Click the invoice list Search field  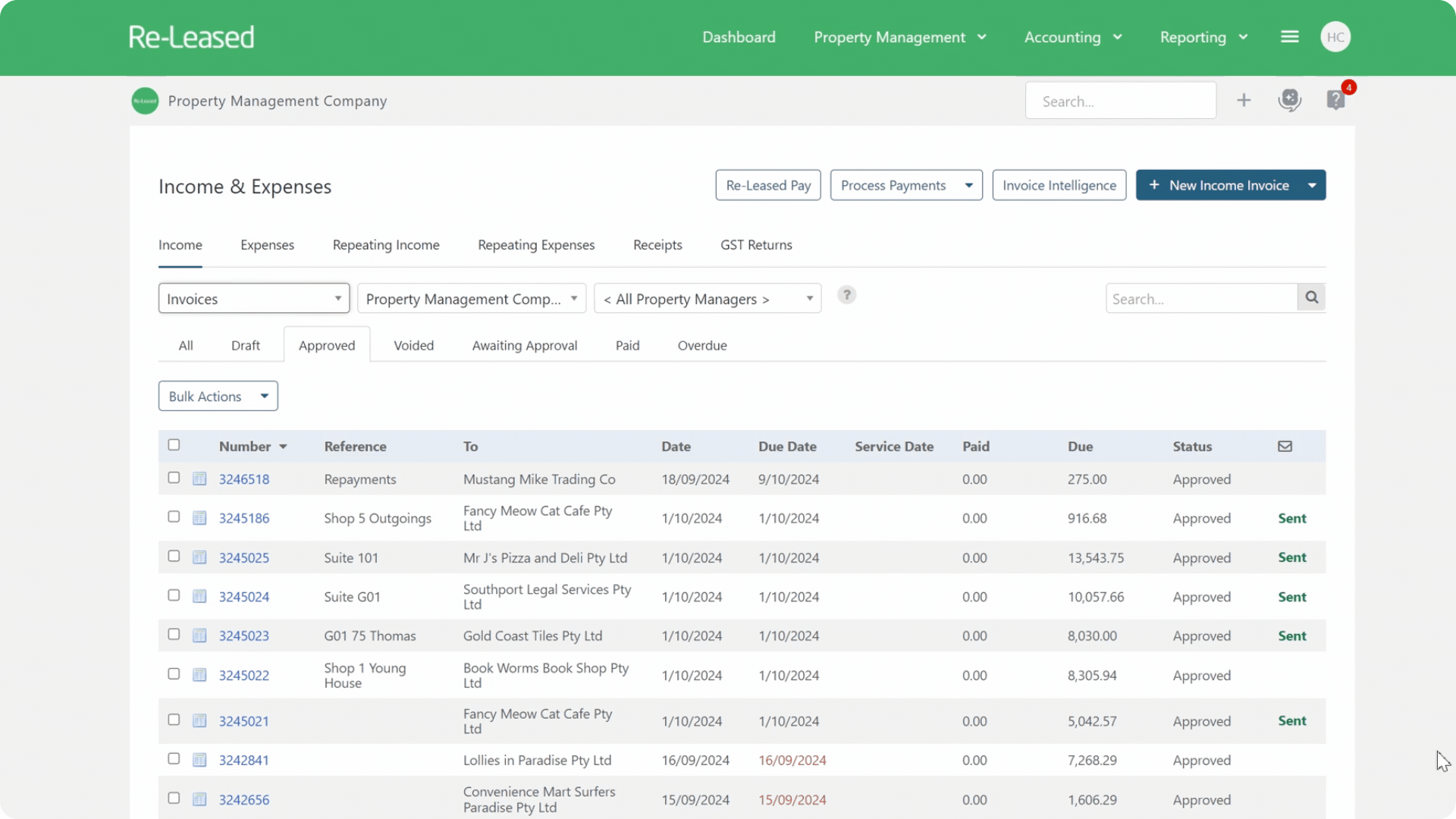tap(1201, 298)
